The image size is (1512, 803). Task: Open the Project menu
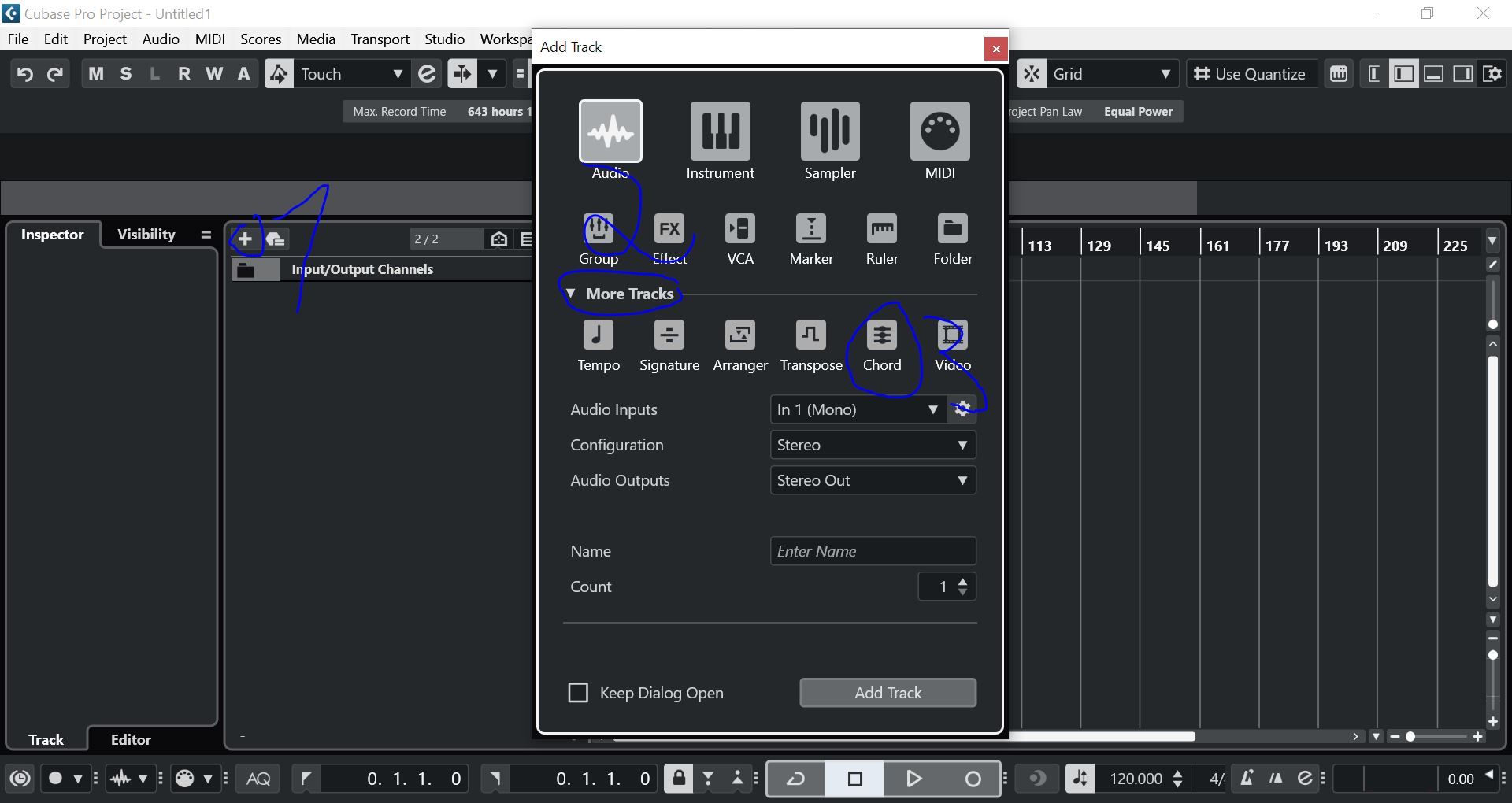[105, 39]
